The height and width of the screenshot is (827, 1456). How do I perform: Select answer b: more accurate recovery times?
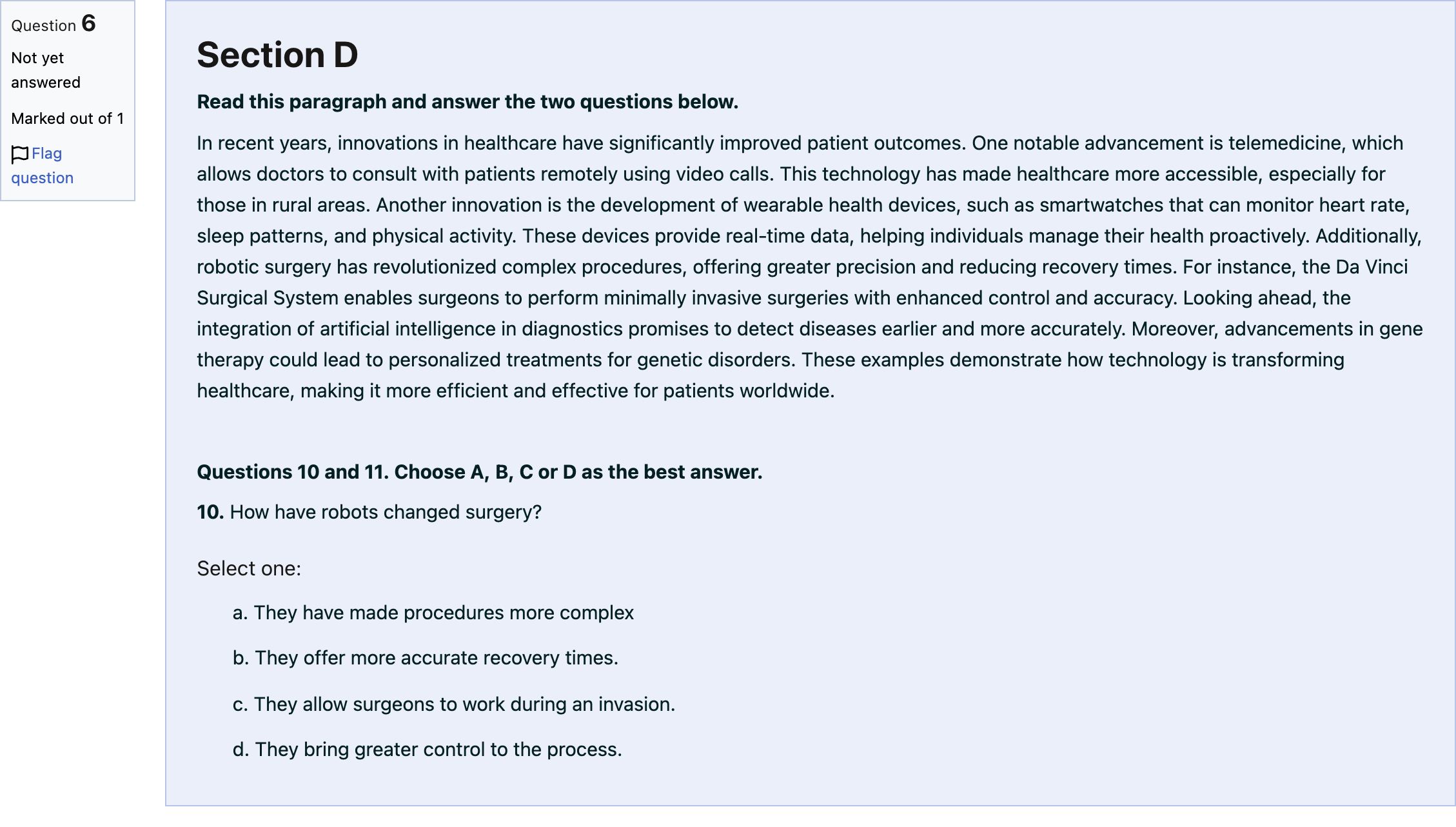(426, 657)
